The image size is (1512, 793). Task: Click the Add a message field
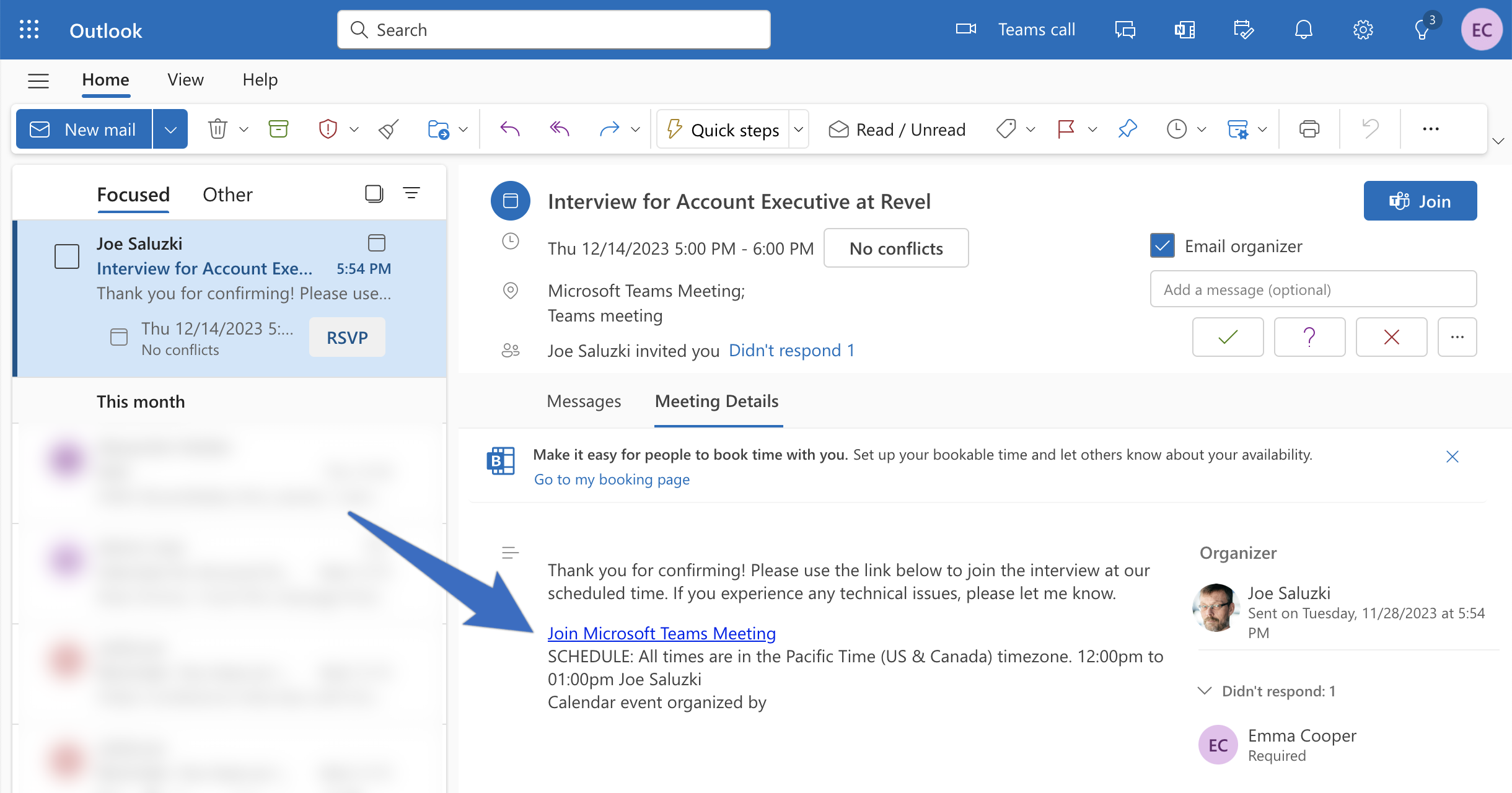tap(1313, 289)
